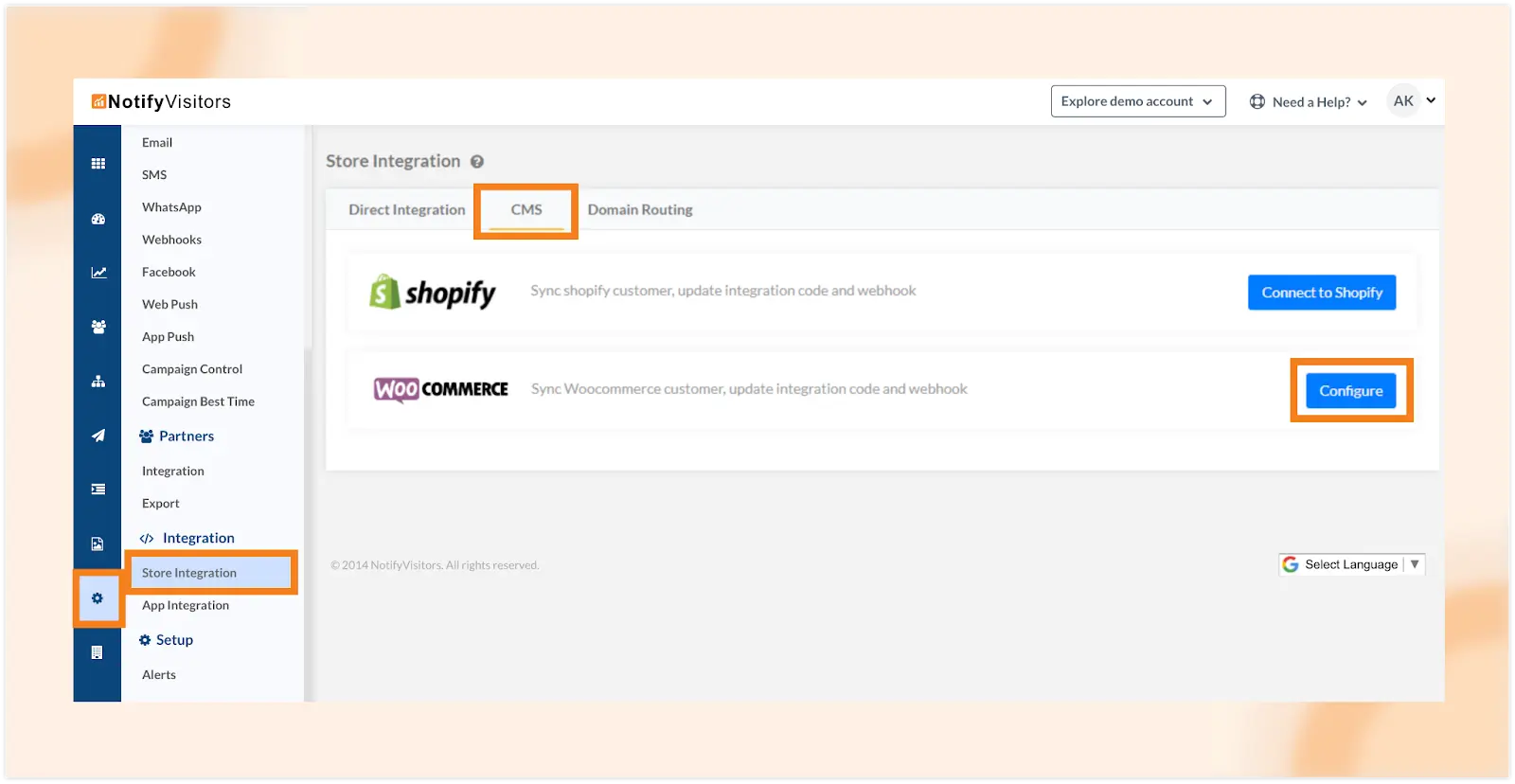Open the dashboard gauge icon

click(98, 219)
